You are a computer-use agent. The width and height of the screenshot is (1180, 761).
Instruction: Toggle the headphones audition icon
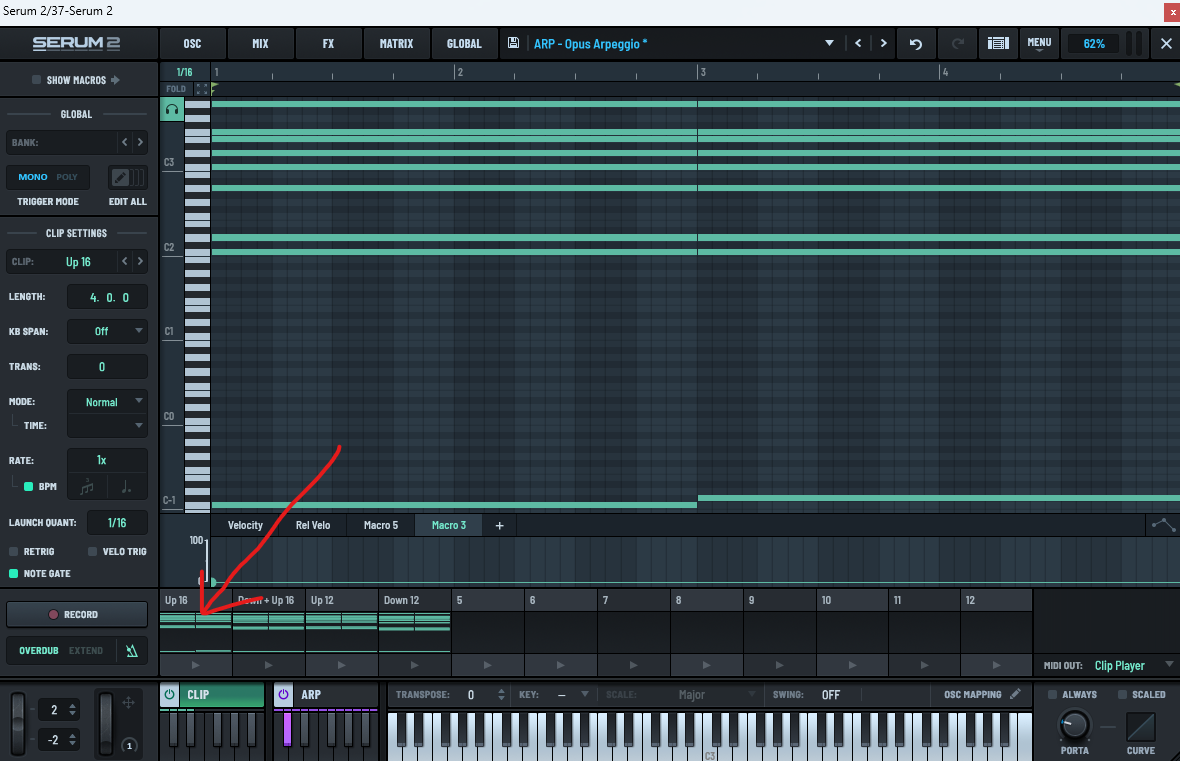tap(172, 110)
